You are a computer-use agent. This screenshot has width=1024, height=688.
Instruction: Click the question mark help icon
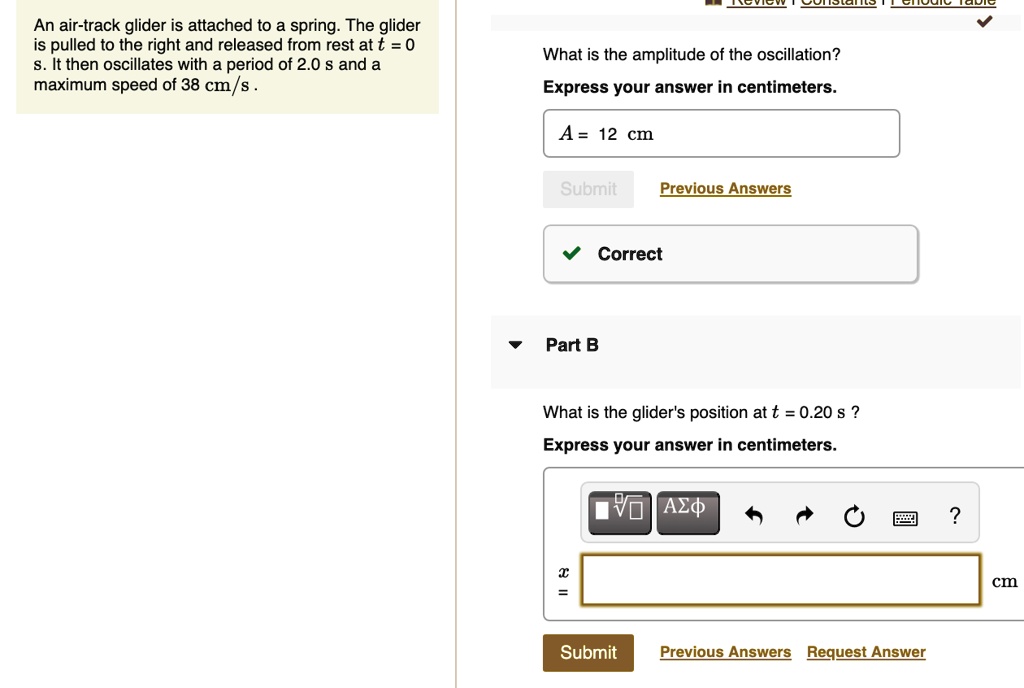955,516
